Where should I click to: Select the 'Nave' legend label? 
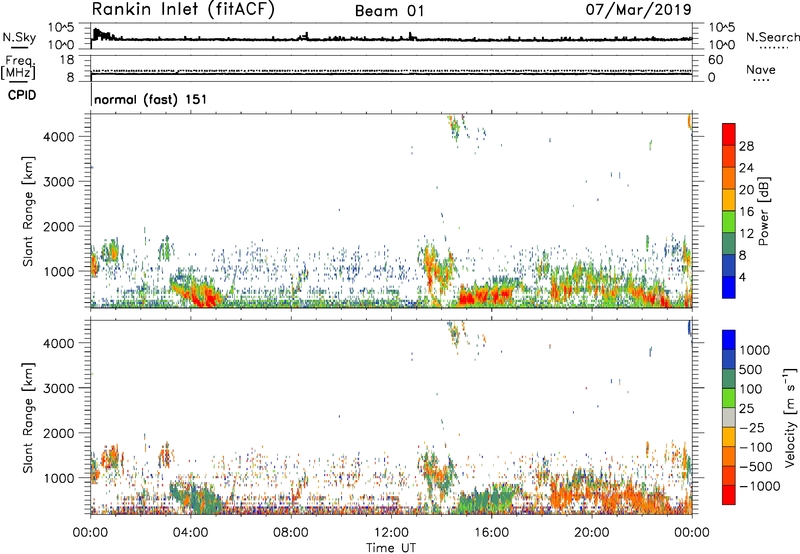(761, 70)
